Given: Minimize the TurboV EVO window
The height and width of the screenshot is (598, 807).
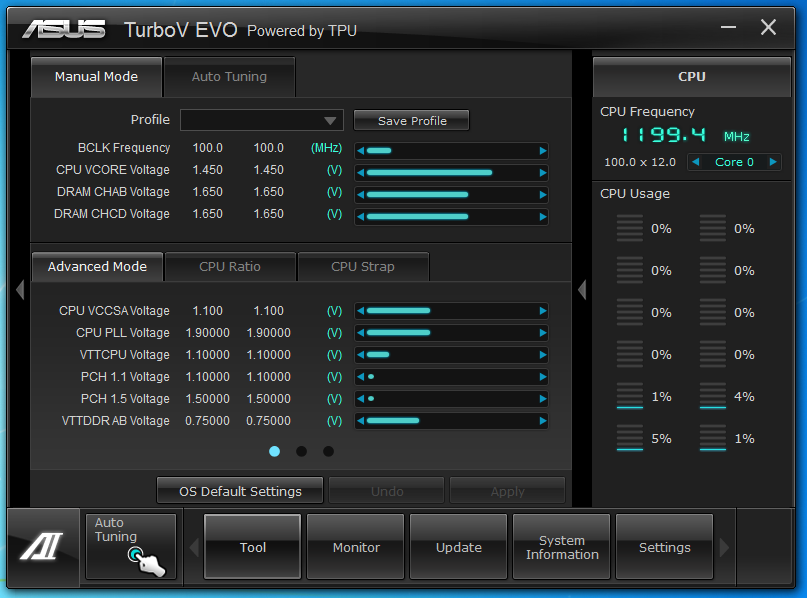Looking at the screenshot, I should pyautogui.click(x=728, y=27).
